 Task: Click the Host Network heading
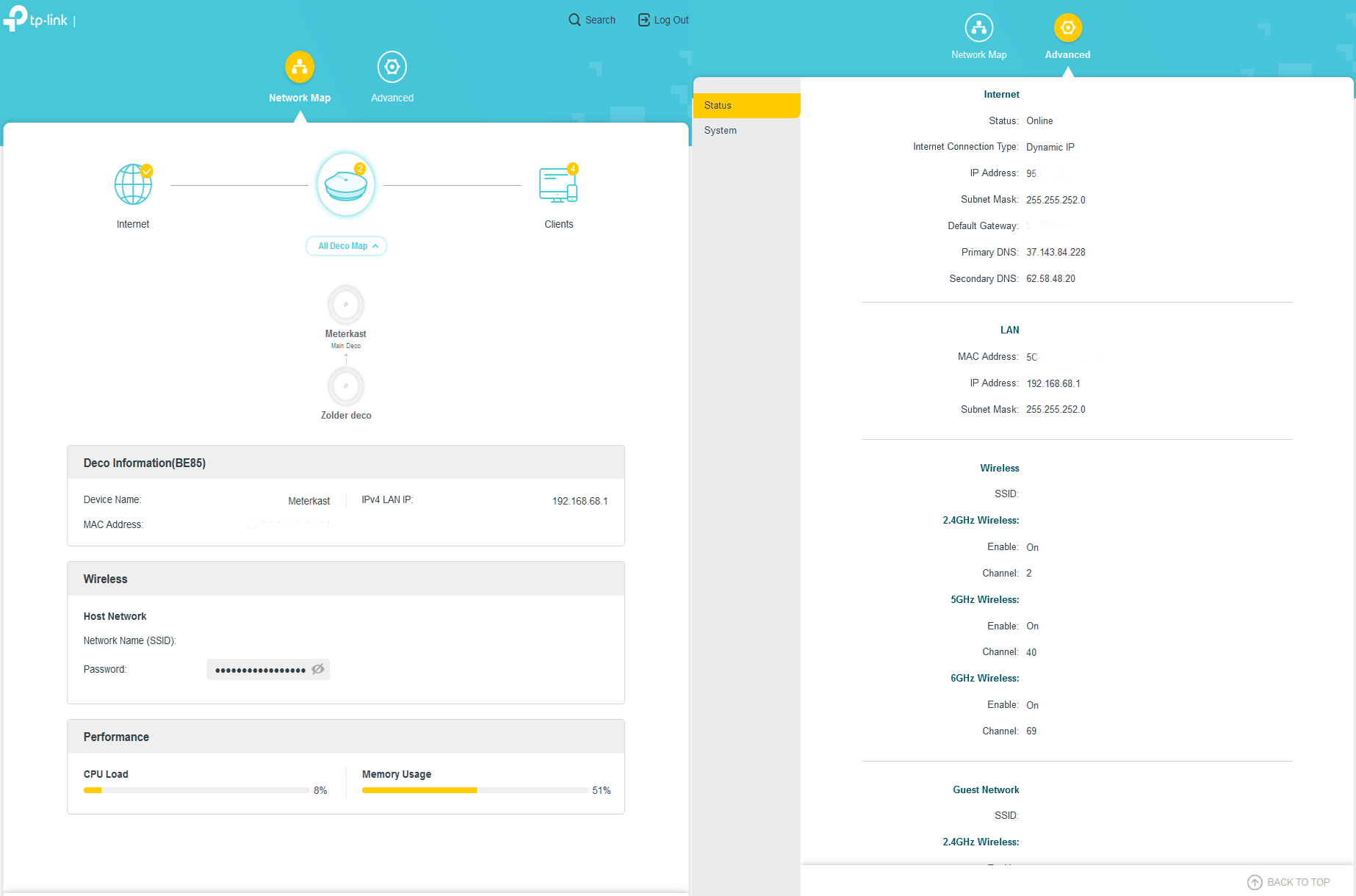click(115, 616)
